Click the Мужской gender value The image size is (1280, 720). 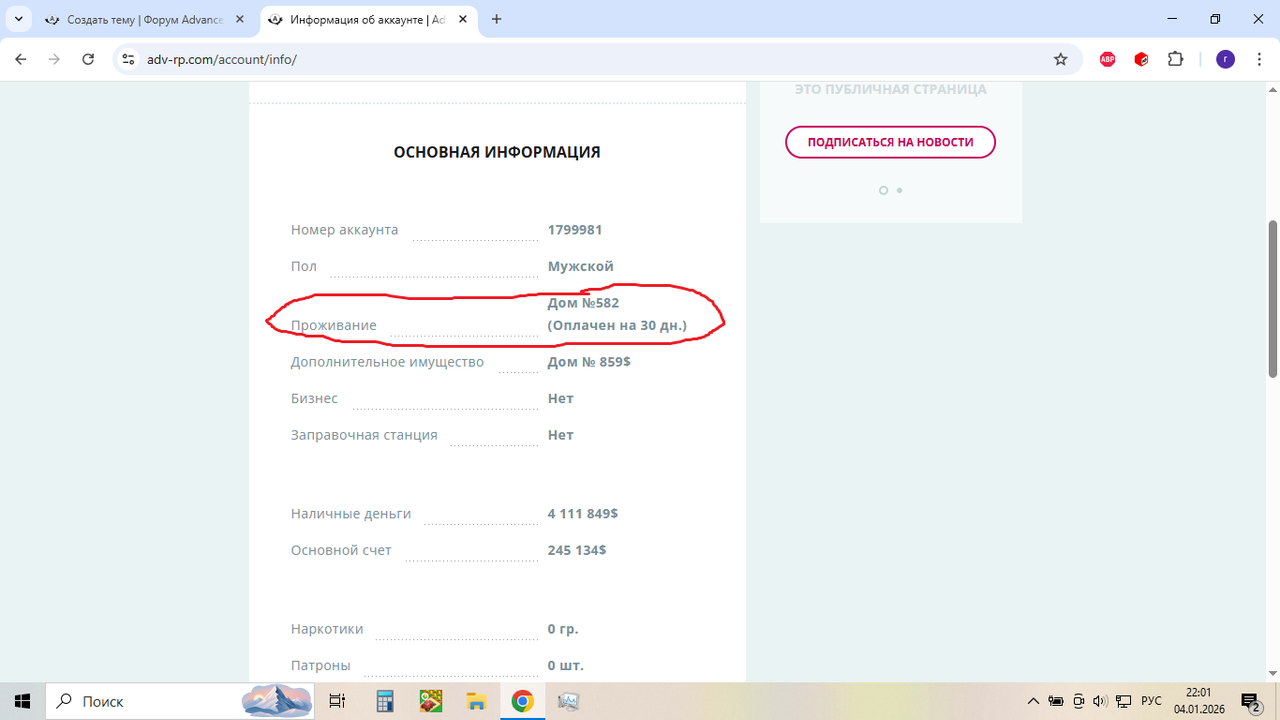581,267
